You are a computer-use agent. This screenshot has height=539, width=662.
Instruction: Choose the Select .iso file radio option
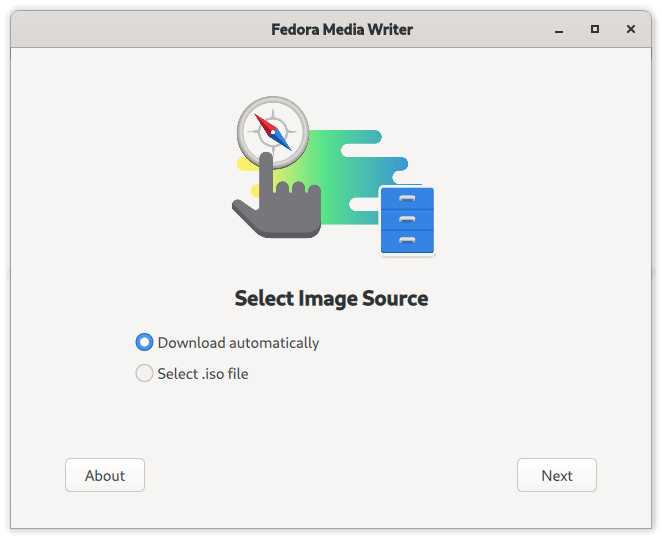click(144, 373)
